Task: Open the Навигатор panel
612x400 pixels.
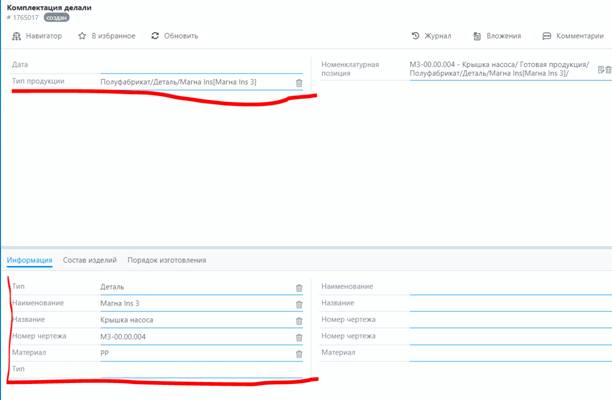Action: click(37, 36)
